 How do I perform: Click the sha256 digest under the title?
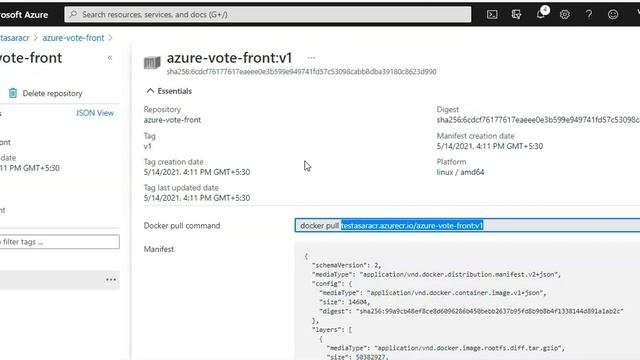pyautogui.click(x=301, y=72)
